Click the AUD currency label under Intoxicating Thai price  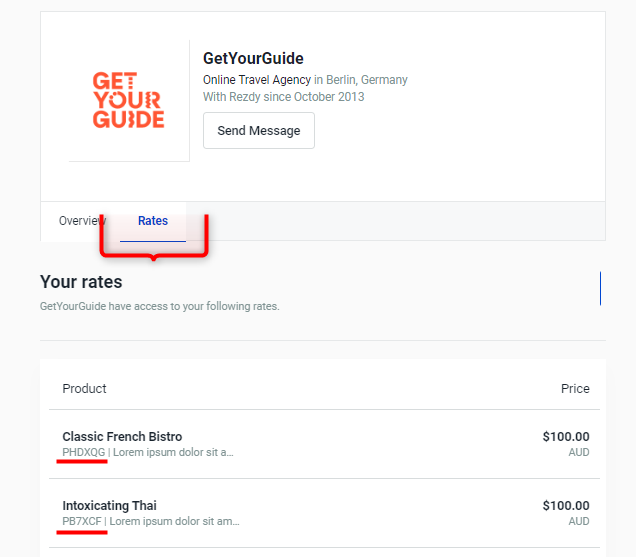pyautogui.click(x=579, y=521)
